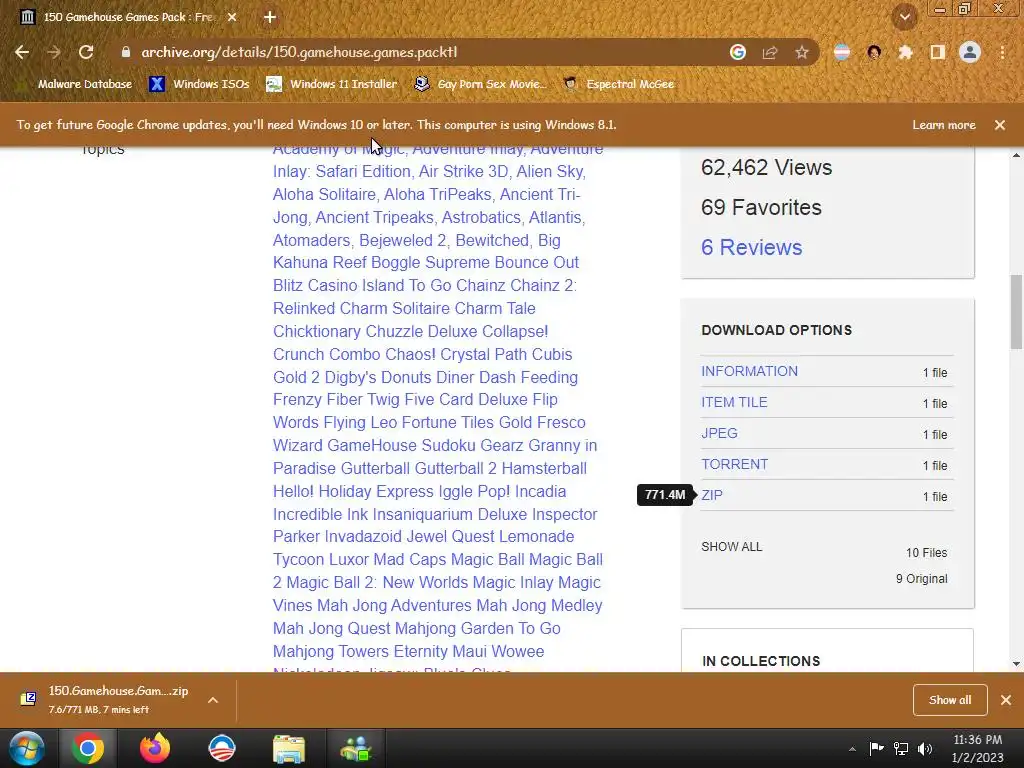
Task: Dismiss the Chrome update notification bar
Action: click(1000, 125)
